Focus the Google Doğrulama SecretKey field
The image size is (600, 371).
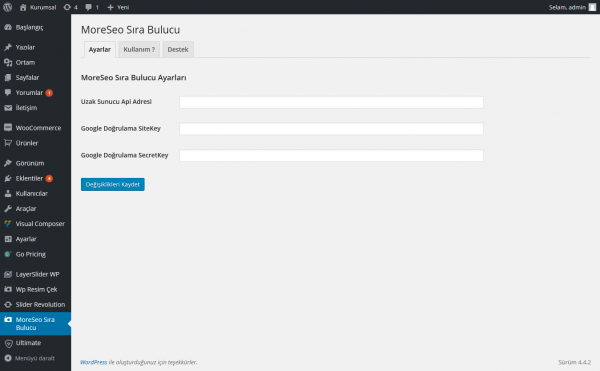pos(331,156)
